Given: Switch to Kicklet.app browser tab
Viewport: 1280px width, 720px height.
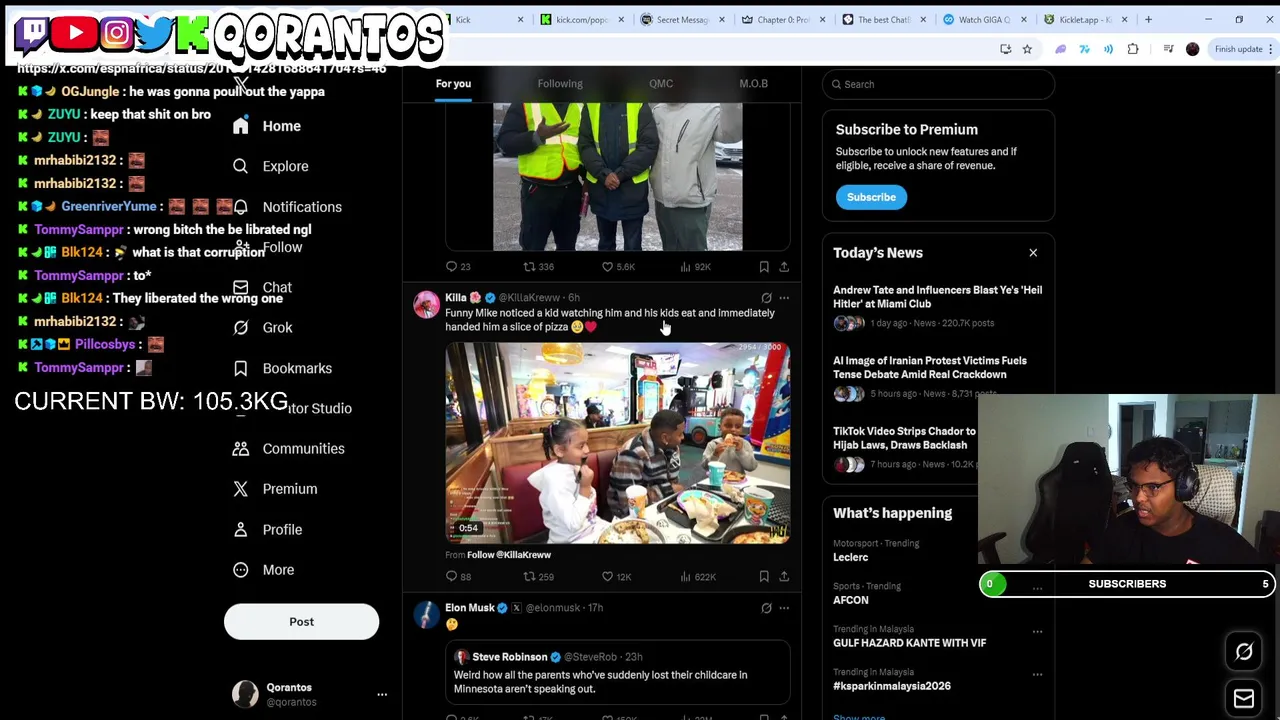Looking at the screenshot, I should (x=1085, y=20).
